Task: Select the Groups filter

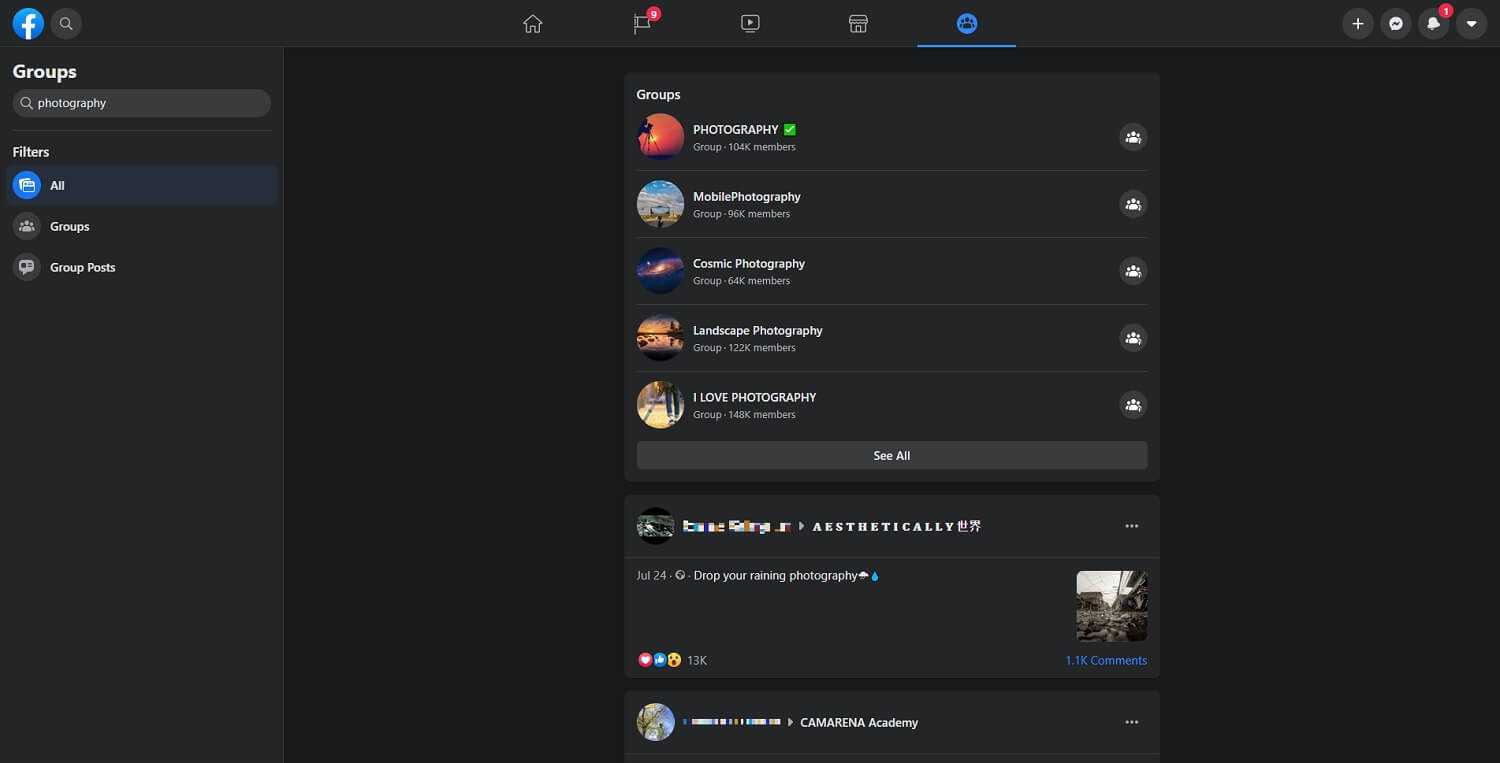Action: 142,226
